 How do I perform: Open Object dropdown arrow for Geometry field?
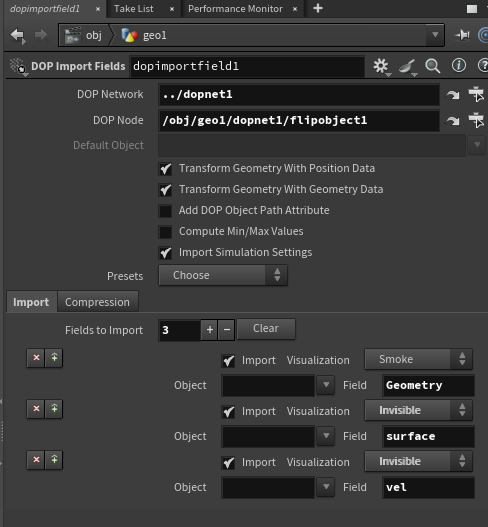(x=326, y=385)
